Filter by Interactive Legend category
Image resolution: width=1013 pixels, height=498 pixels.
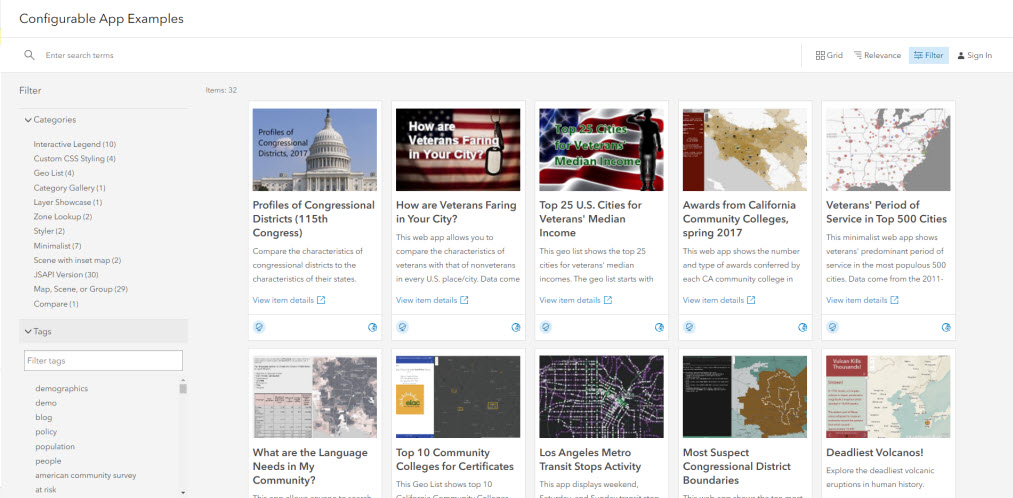tap(75, 144)
